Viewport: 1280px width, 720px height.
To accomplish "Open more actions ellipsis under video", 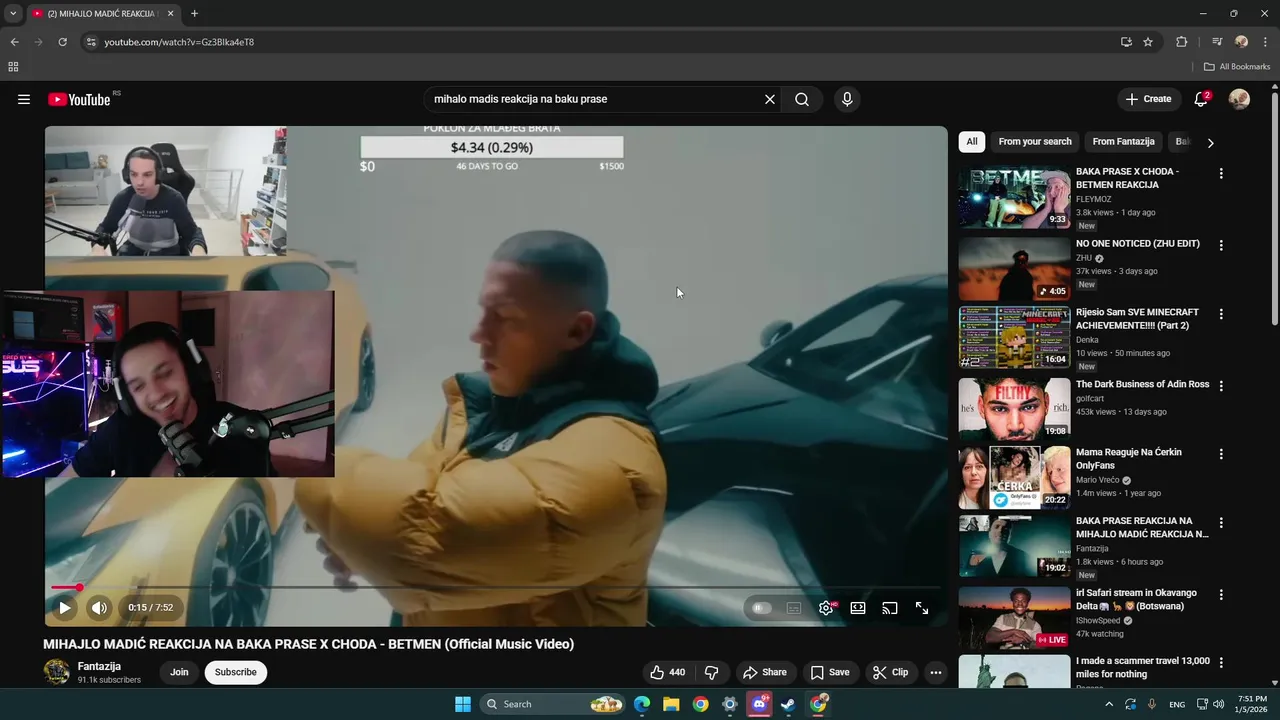I will (936, 672).
